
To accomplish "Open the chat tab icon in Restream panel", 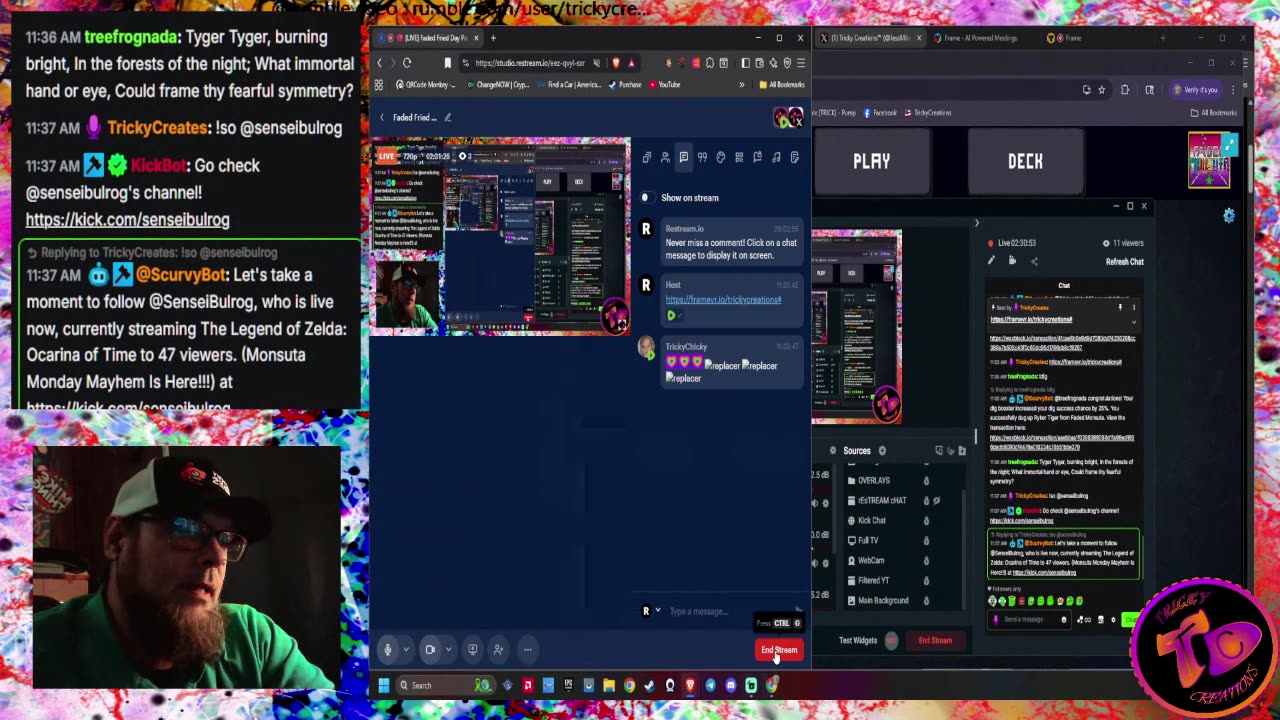I will 684,157.
